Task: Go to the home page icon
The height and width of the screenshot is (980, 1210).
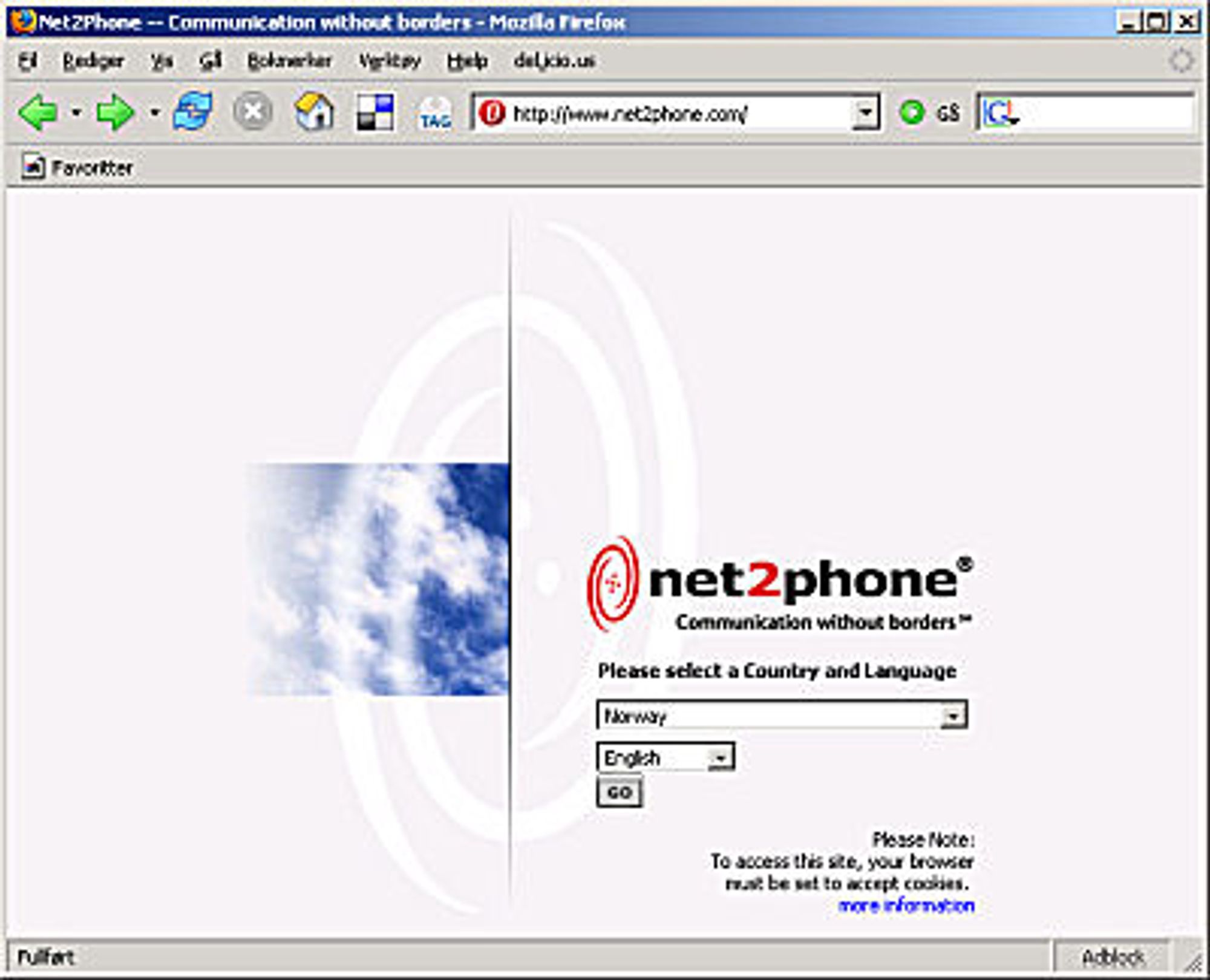Action: (x=314, y=112)
